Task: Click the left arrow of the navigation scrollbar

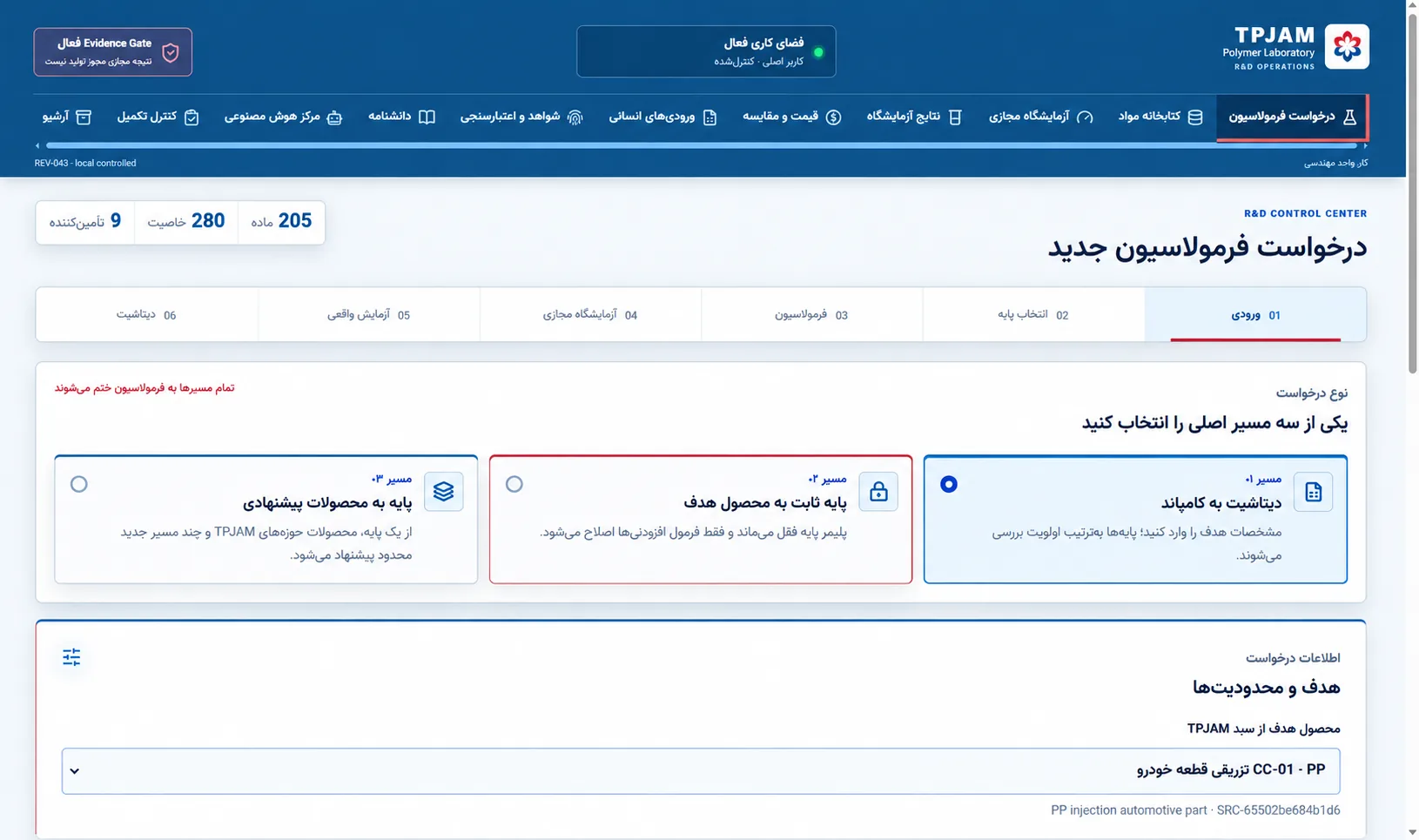Action: tap(37, 145)
